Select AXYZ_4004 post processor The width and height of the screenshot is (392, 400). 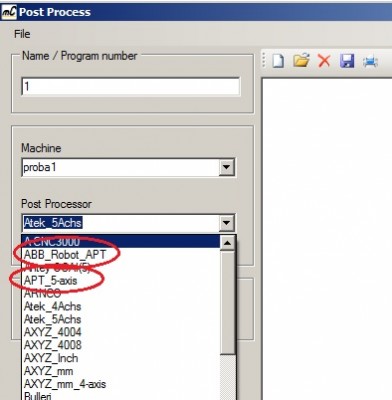pyautogui.click(x=121, y=332)
